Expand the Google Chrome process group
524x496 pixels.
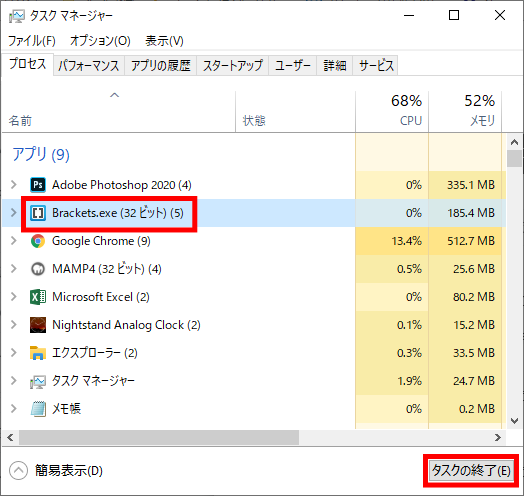[x=14, y=241]
